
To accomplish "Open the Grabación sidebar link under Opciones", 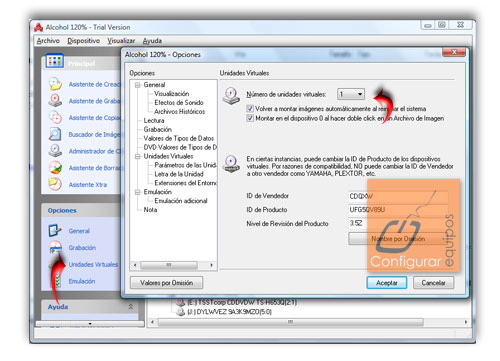I will (x=82, y=247).
